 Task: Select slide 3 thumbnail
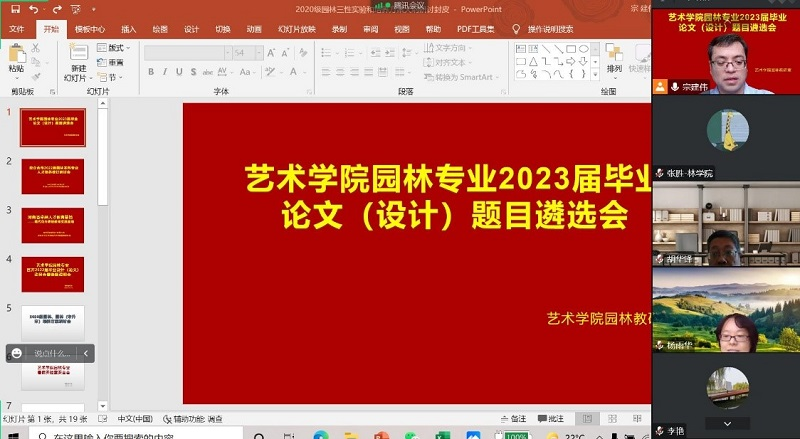pos(53,225)
